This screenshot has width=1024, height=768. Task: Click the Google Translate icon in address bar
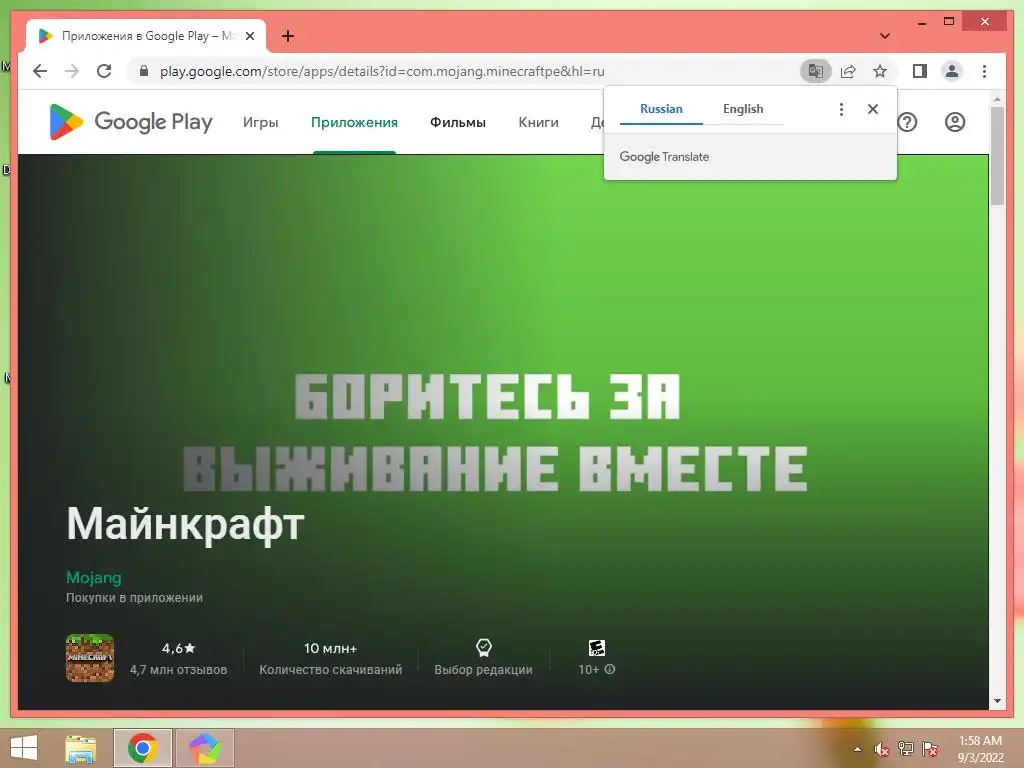click(816, 71)
